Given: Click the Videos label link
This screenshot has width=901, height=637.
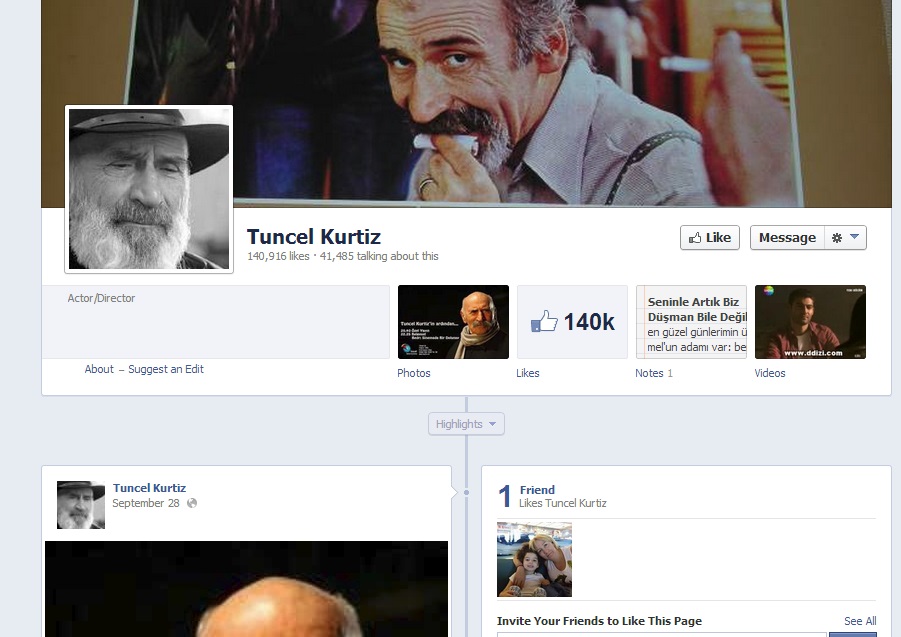Looking at the screenshot, I should [770, 373].
